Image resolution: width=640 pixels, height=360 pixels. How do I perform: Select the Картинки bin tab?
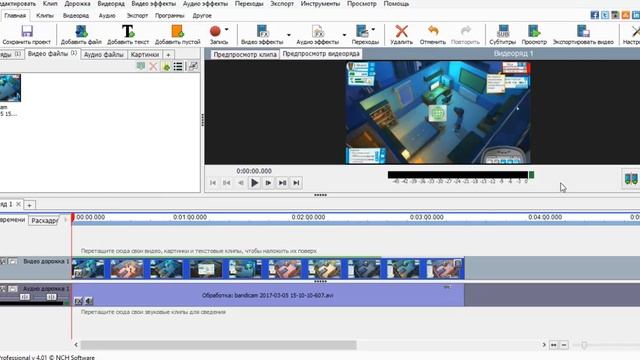click(x=144, y=55)
